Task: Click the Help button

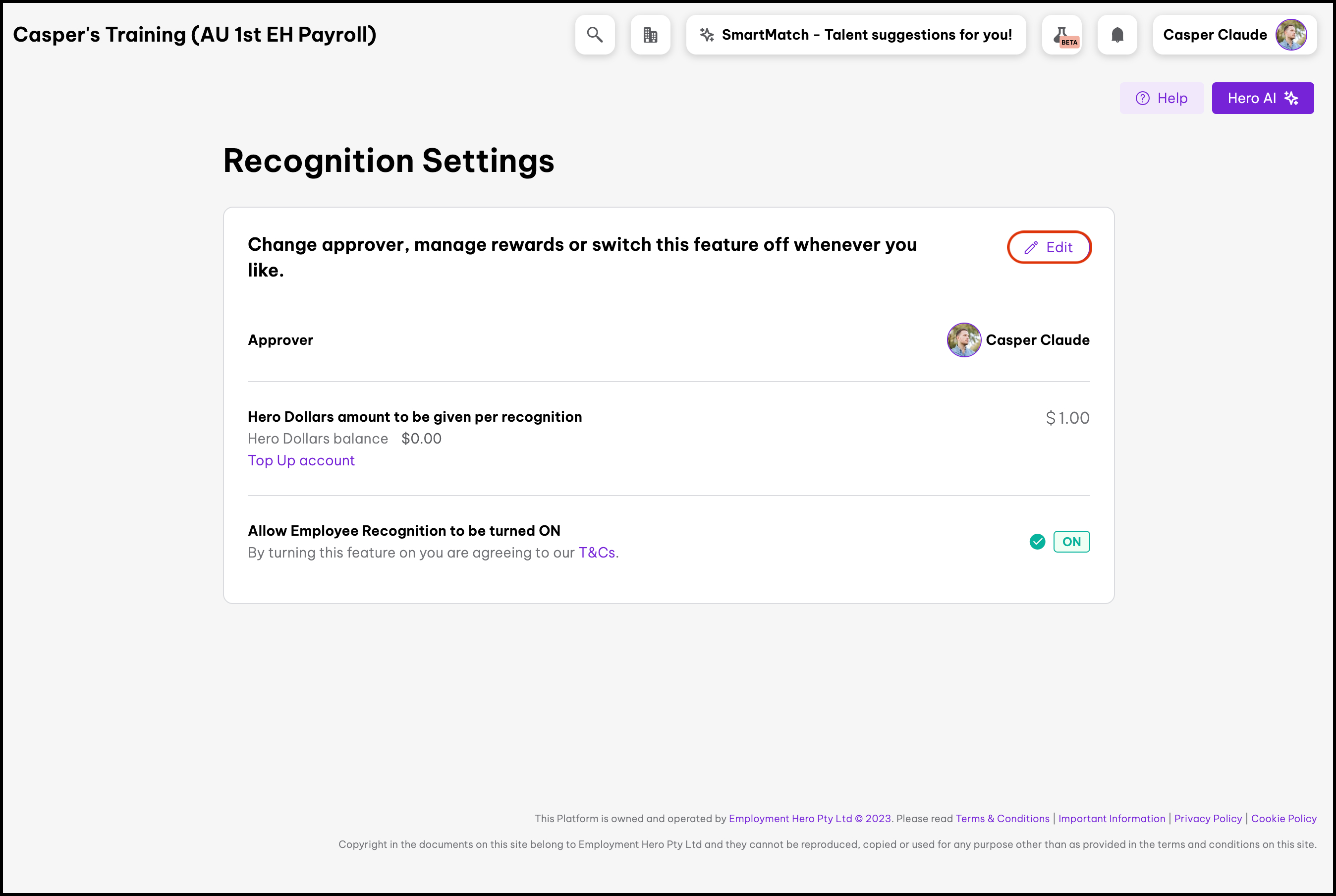Action: click(x=1162, y=98)
